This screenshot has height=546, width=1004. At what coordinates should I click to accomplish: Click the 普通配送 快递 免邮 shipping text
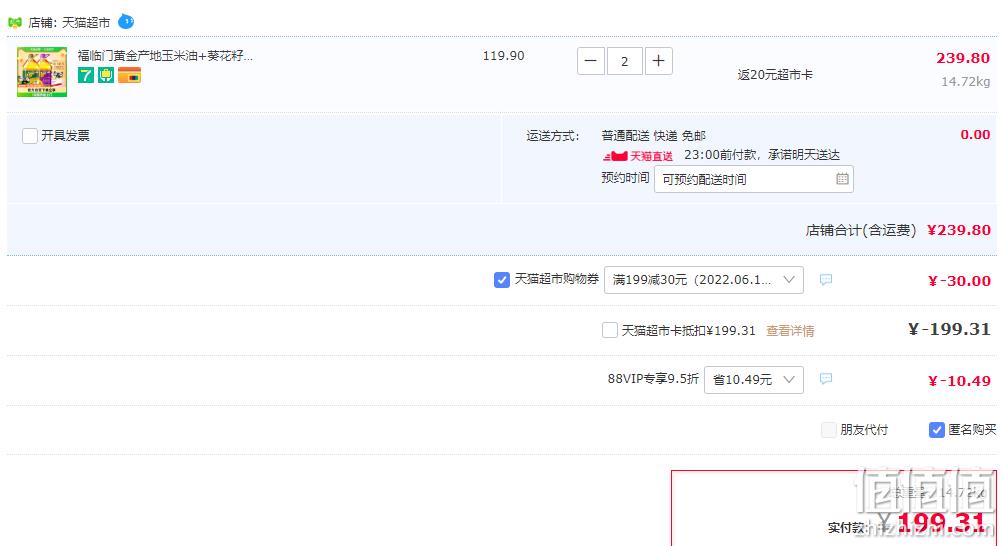point(653,136)
